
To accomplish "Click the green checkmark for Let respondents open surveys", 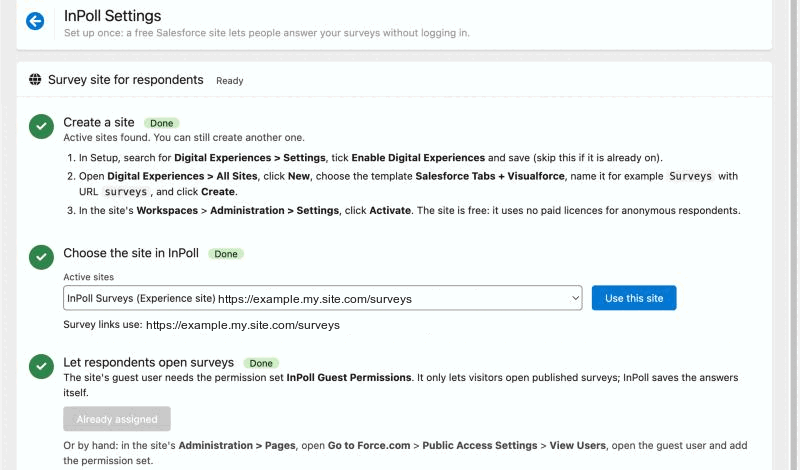I will (x=41, y=366).
